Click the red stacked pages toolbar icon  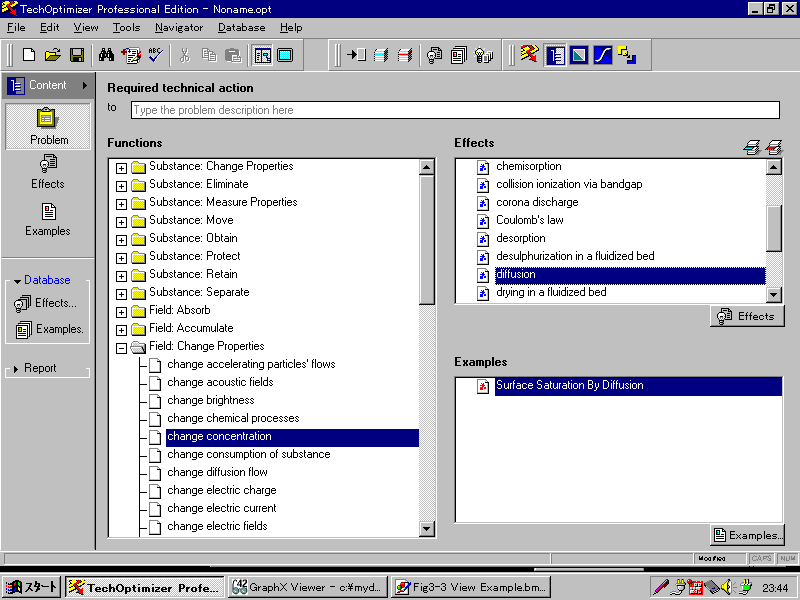[x=405, y=55]
